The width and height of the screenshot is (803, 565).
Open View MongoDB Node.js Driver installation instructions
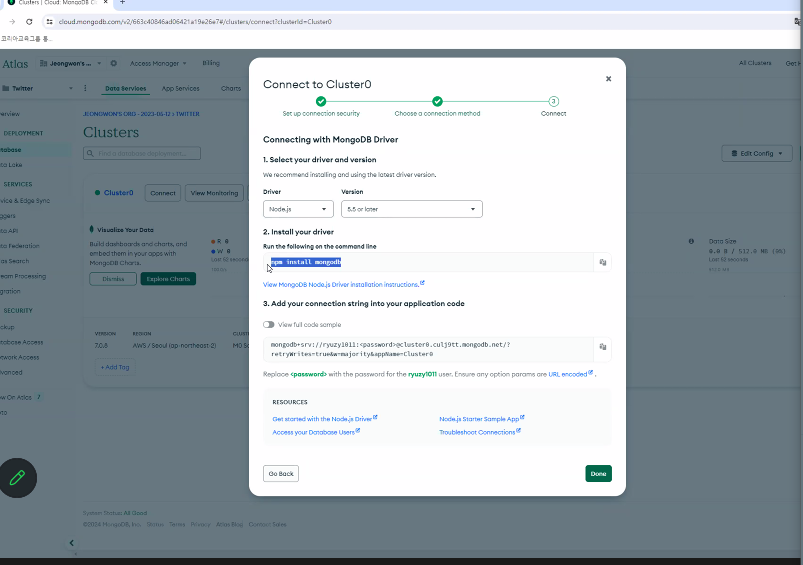point(343,284)
